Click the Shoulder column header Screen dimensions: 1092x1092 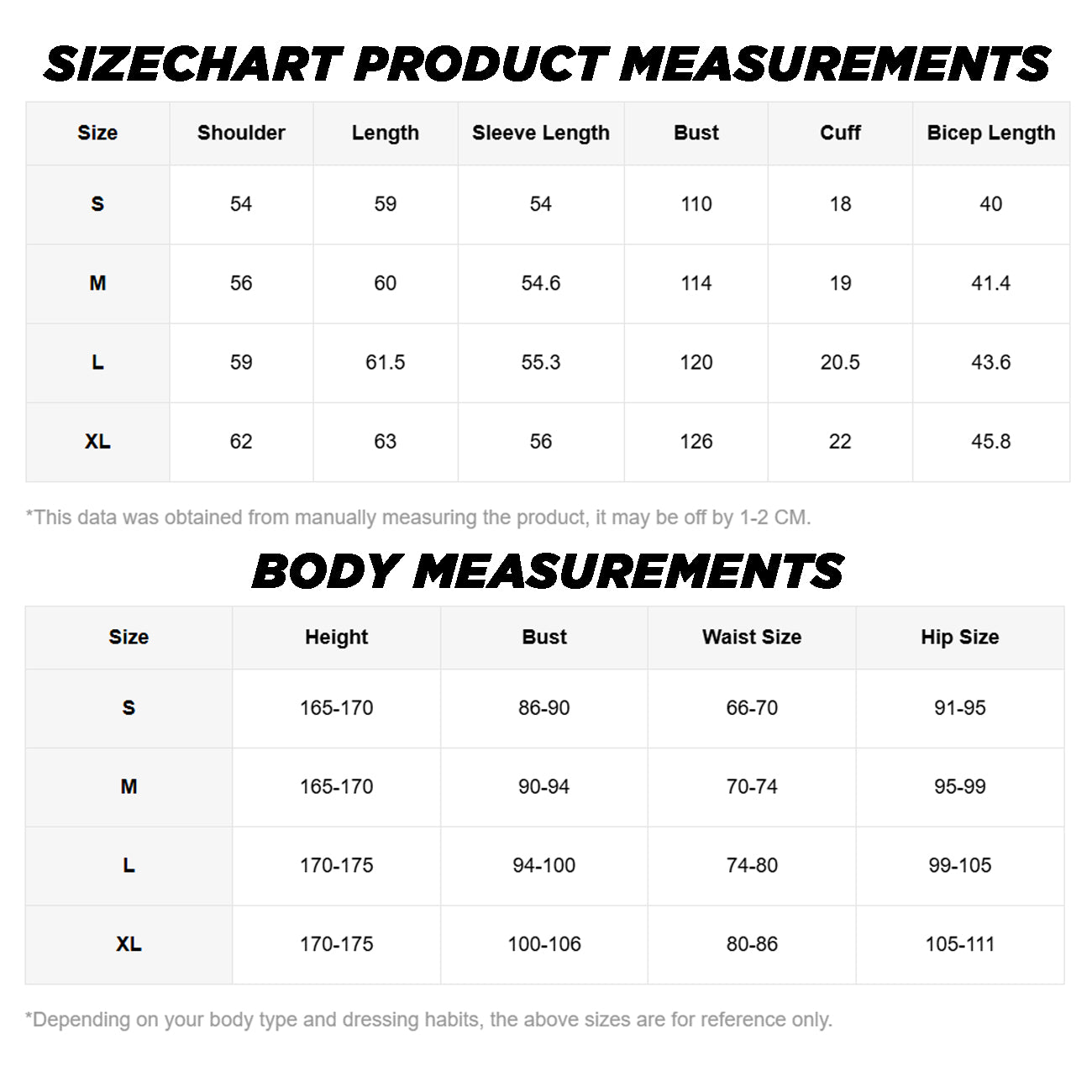241,133
